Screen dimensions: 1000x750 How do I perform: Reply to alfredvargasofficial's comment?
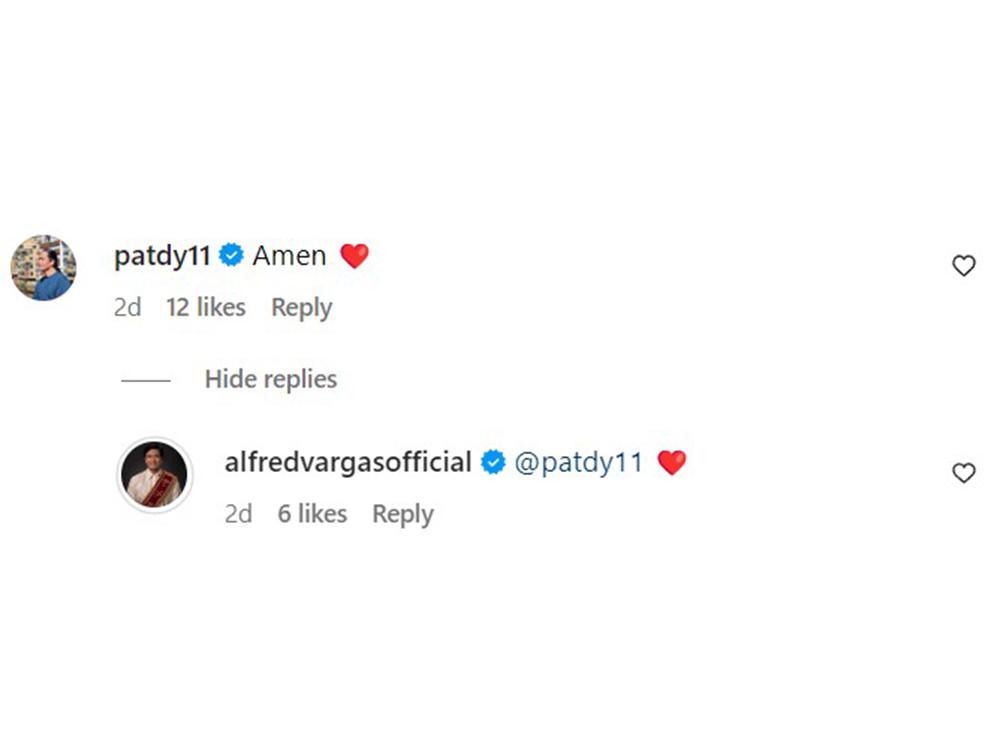tap(403, 514)
